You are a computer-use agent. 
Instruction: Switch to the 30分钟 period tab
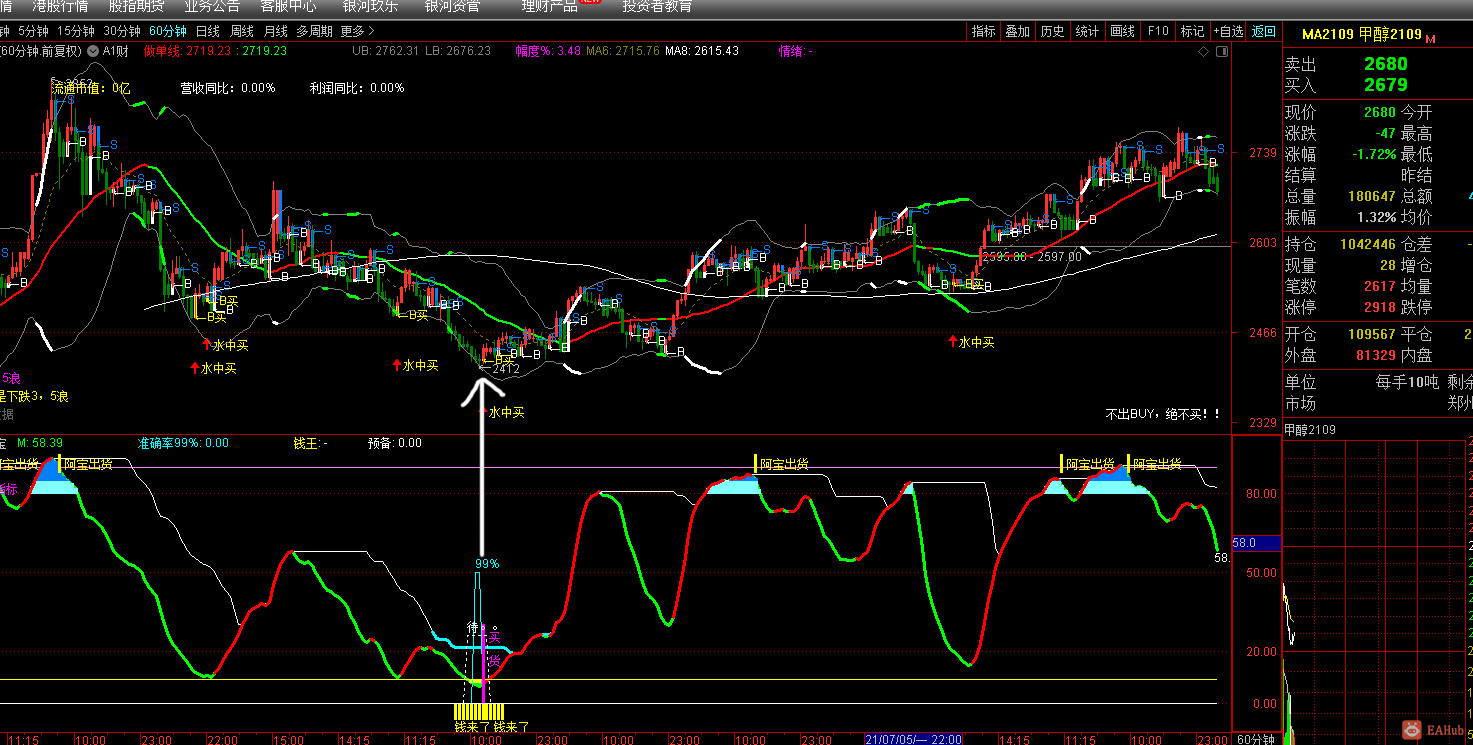tap(122, 31)
